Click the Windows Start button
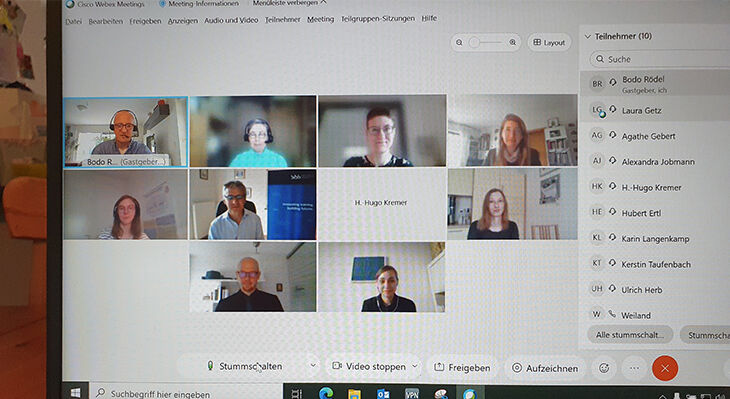 tap(76, 392)
